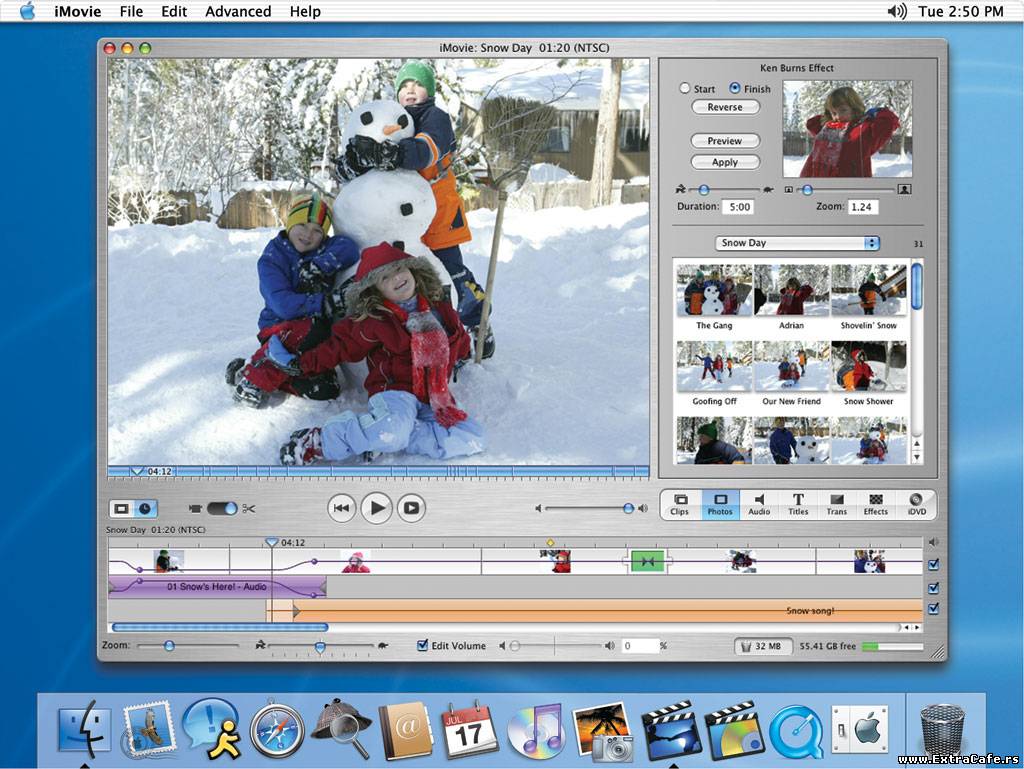Viewport: 1024px width, 769px height.
Task: Toggle the video track checkbox
Action: tap(934, 564)
